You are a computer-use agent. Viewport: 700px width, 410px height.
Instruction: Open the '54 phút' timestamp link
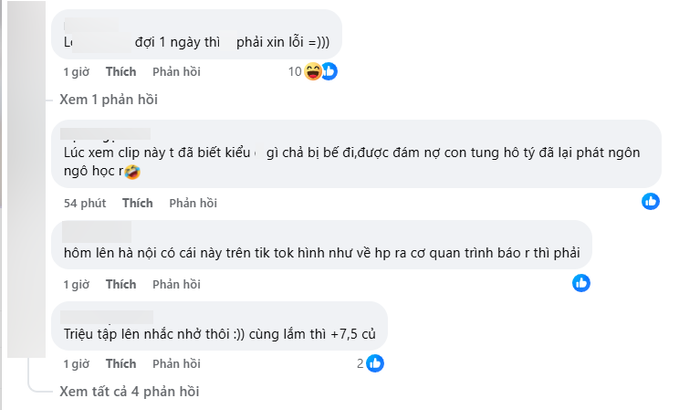pyautogui.click(x=85, y=203)
